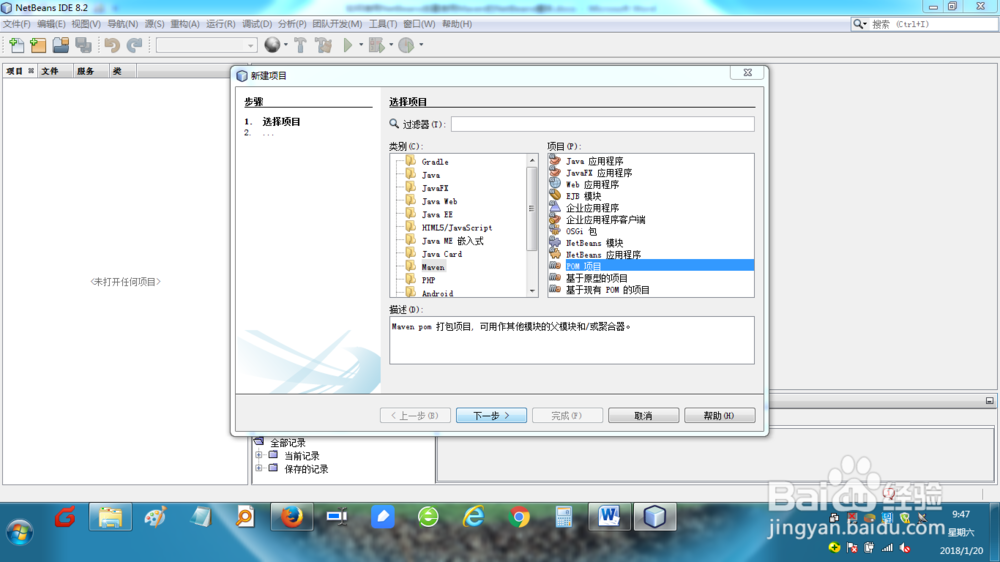Click the Redo arrow icon
The width and height of the screenshot is (1000, 562).
tap(134, 45)
